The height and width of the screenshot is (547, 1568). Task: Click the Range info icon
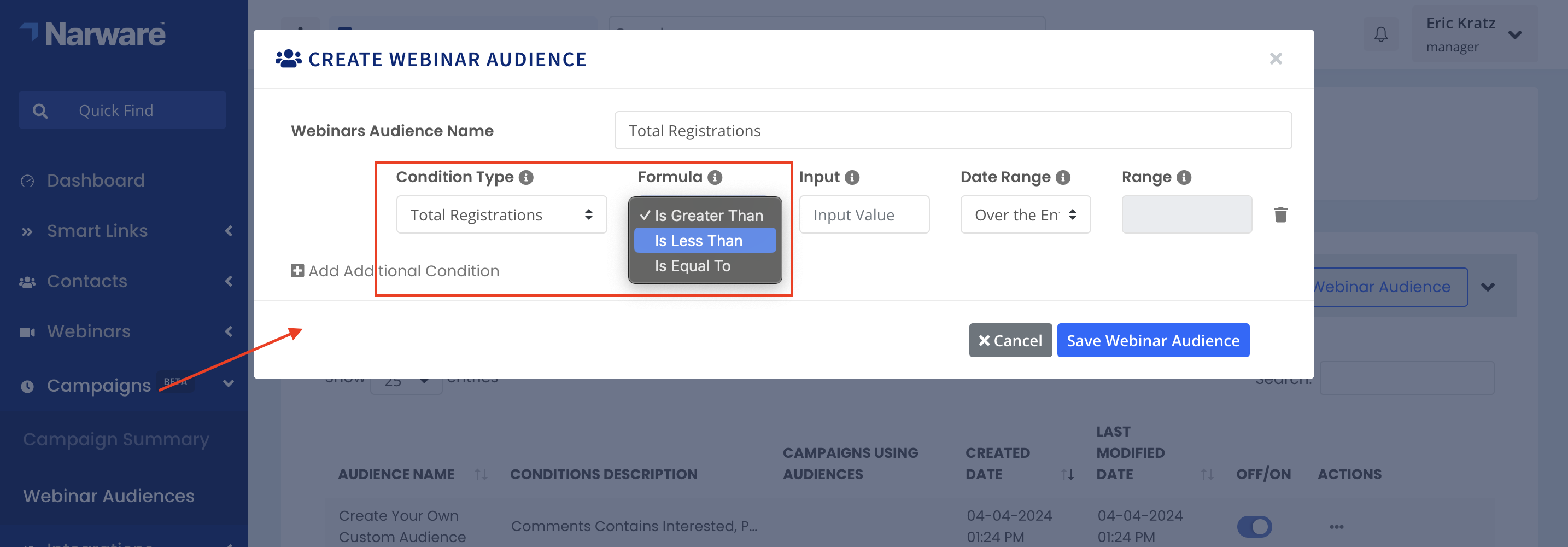[1184, 177]
